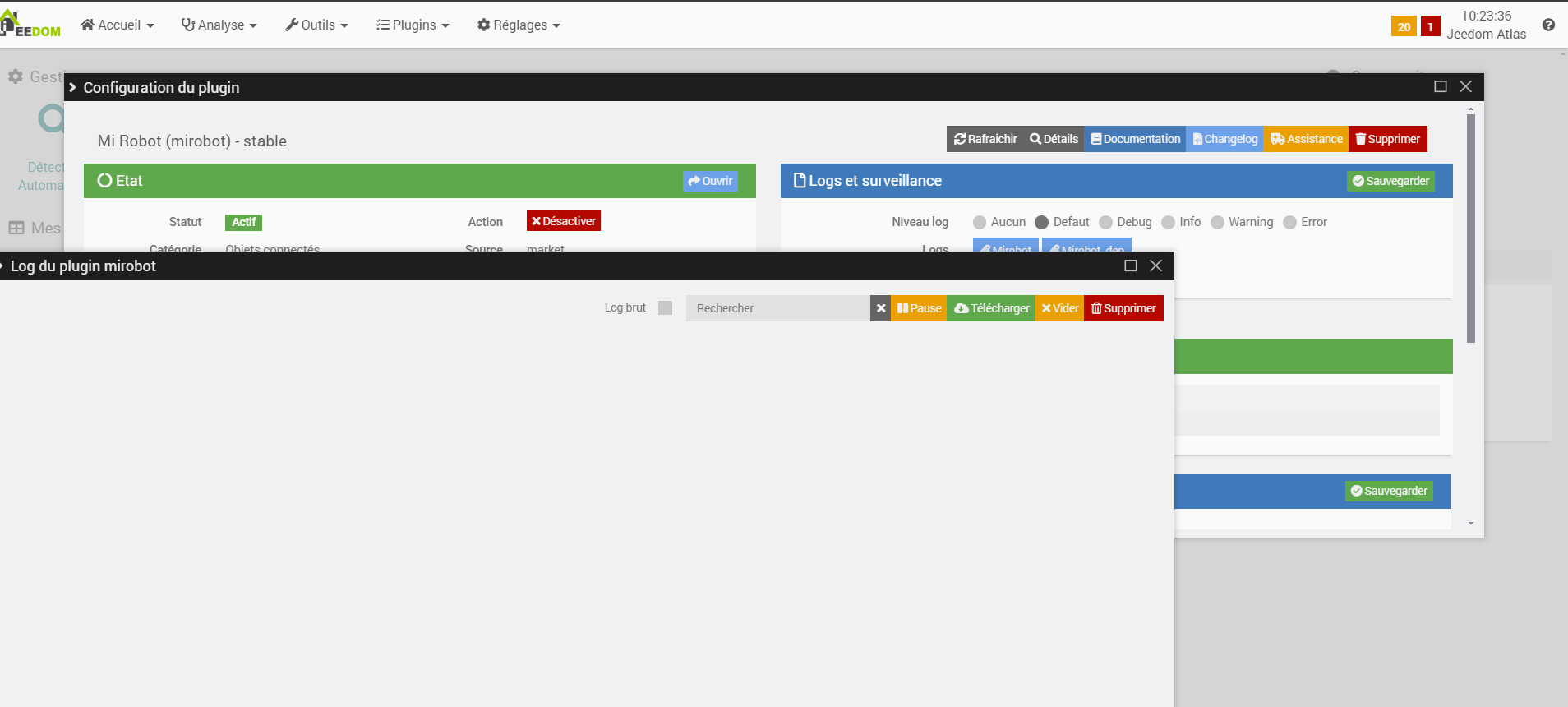Select the Defaut log level
This screenshot has height=707, width=1568.
[x=1042, y=222]
